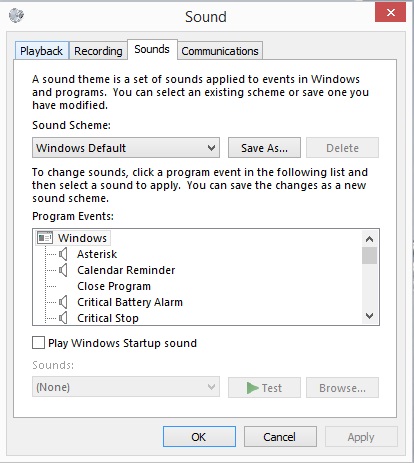Click the speaker icon beside Calendar Reminder
Image resolution: width=414 pixels, height=463 pixels.
pyautogui.click(x=63, y=270)
